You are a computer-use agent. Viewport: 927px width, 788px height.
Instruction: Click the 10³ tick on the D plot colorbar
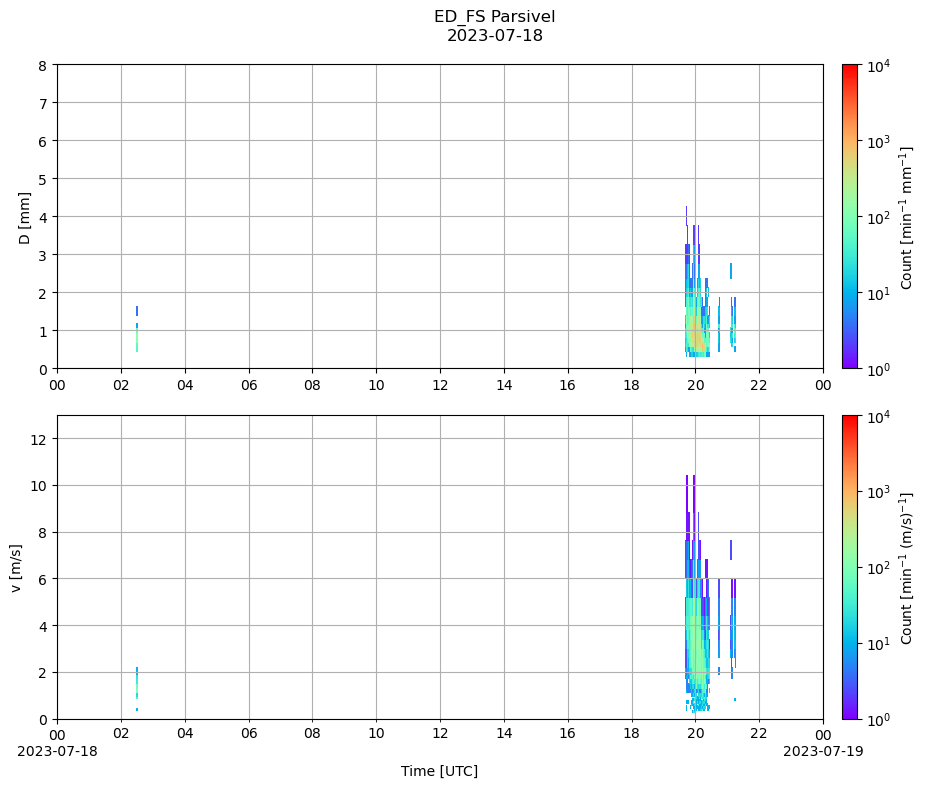click(878, 141)
